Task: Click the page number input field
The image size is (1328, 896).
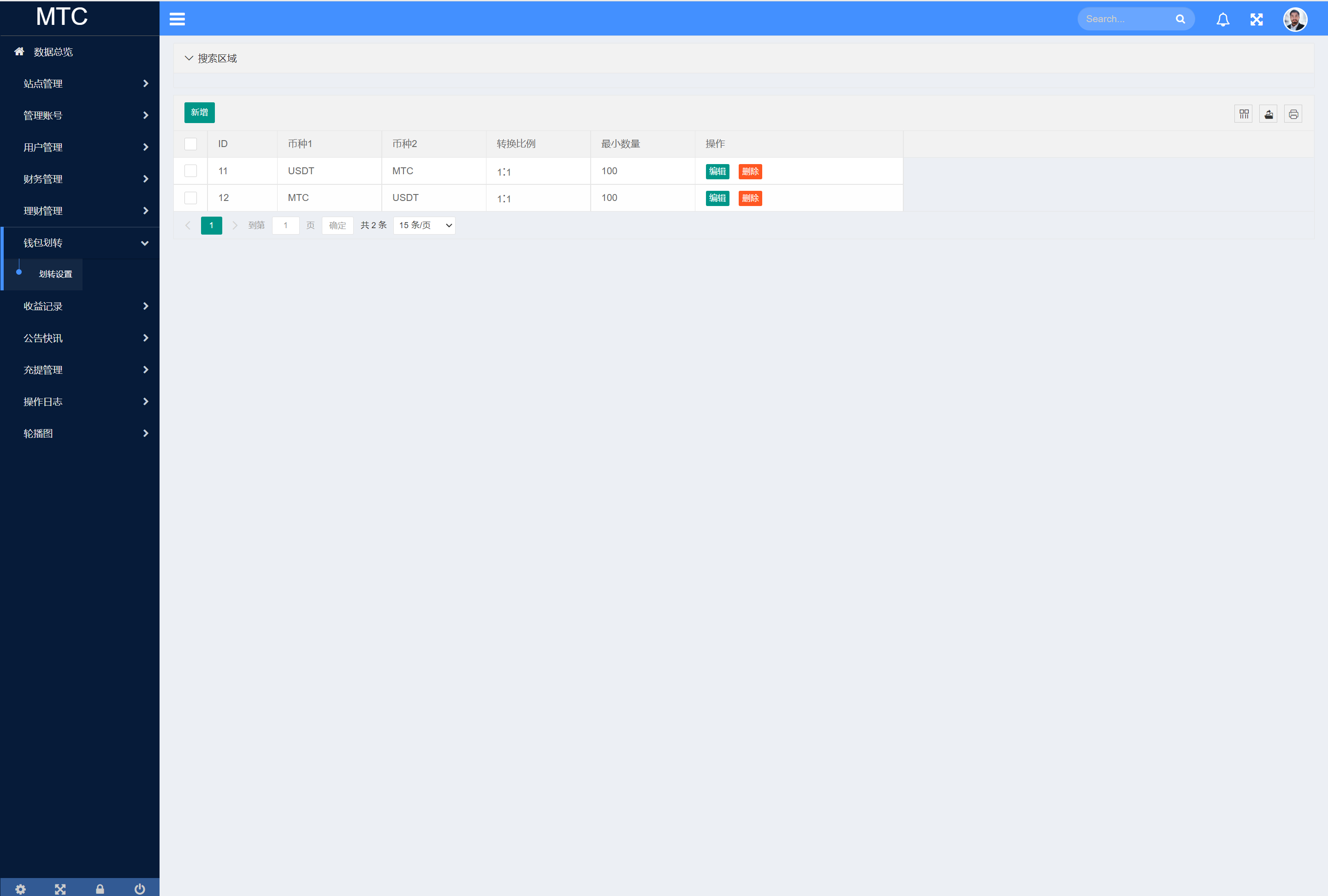Action: click(285, 225)
